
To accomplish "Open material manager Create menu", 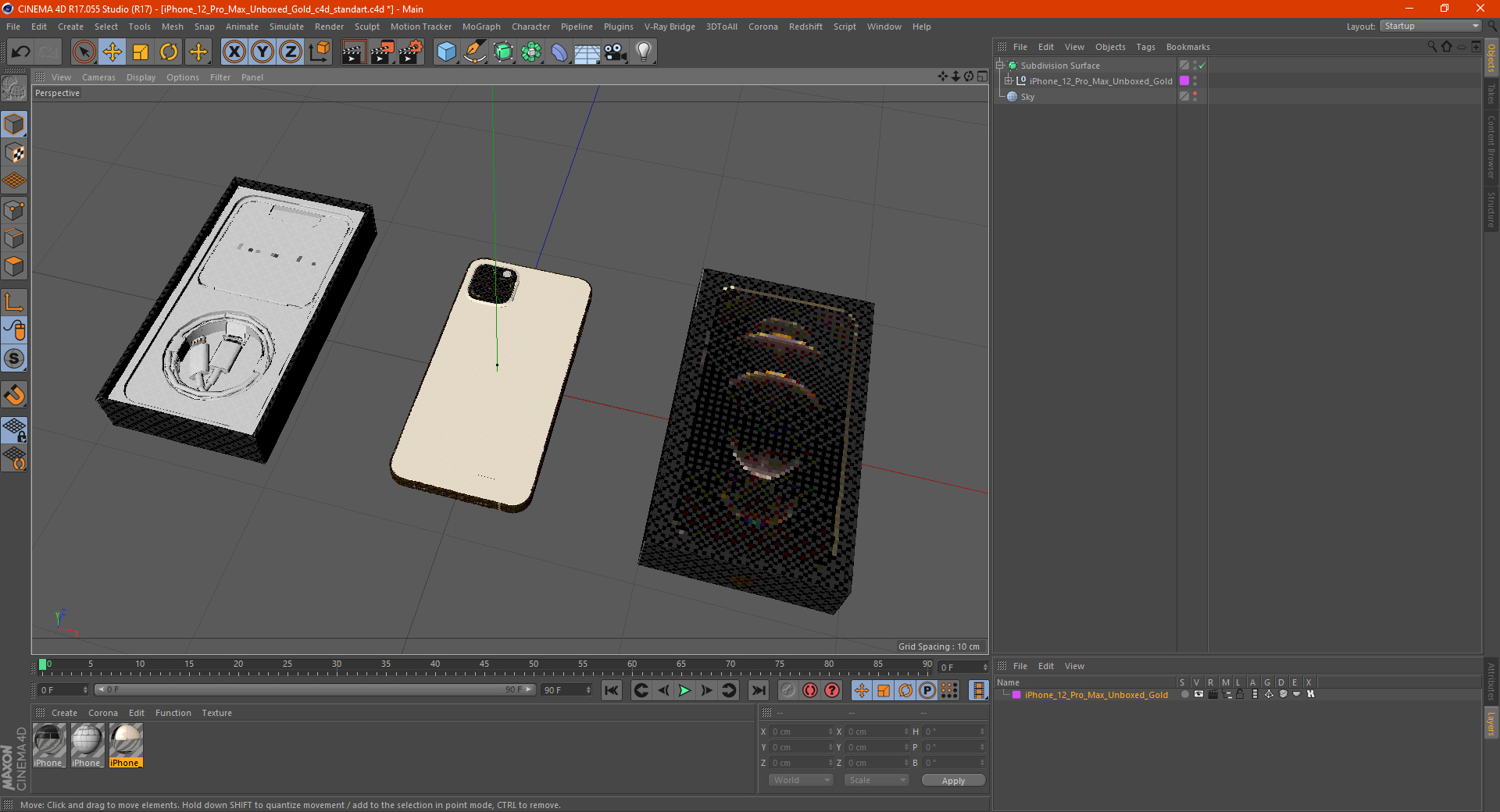I will coord(64,713).
